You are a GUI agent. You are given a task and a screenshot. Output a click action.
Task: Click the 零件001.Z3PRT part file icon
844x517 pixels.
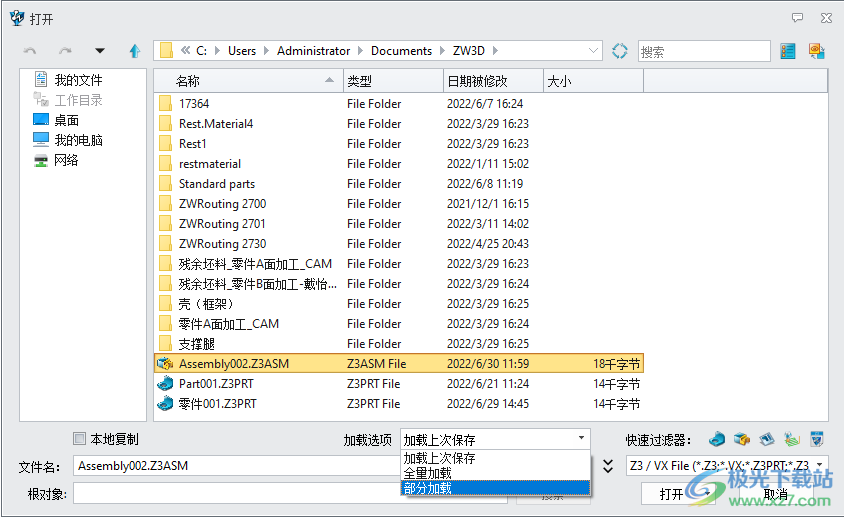(x=165, y=403)
